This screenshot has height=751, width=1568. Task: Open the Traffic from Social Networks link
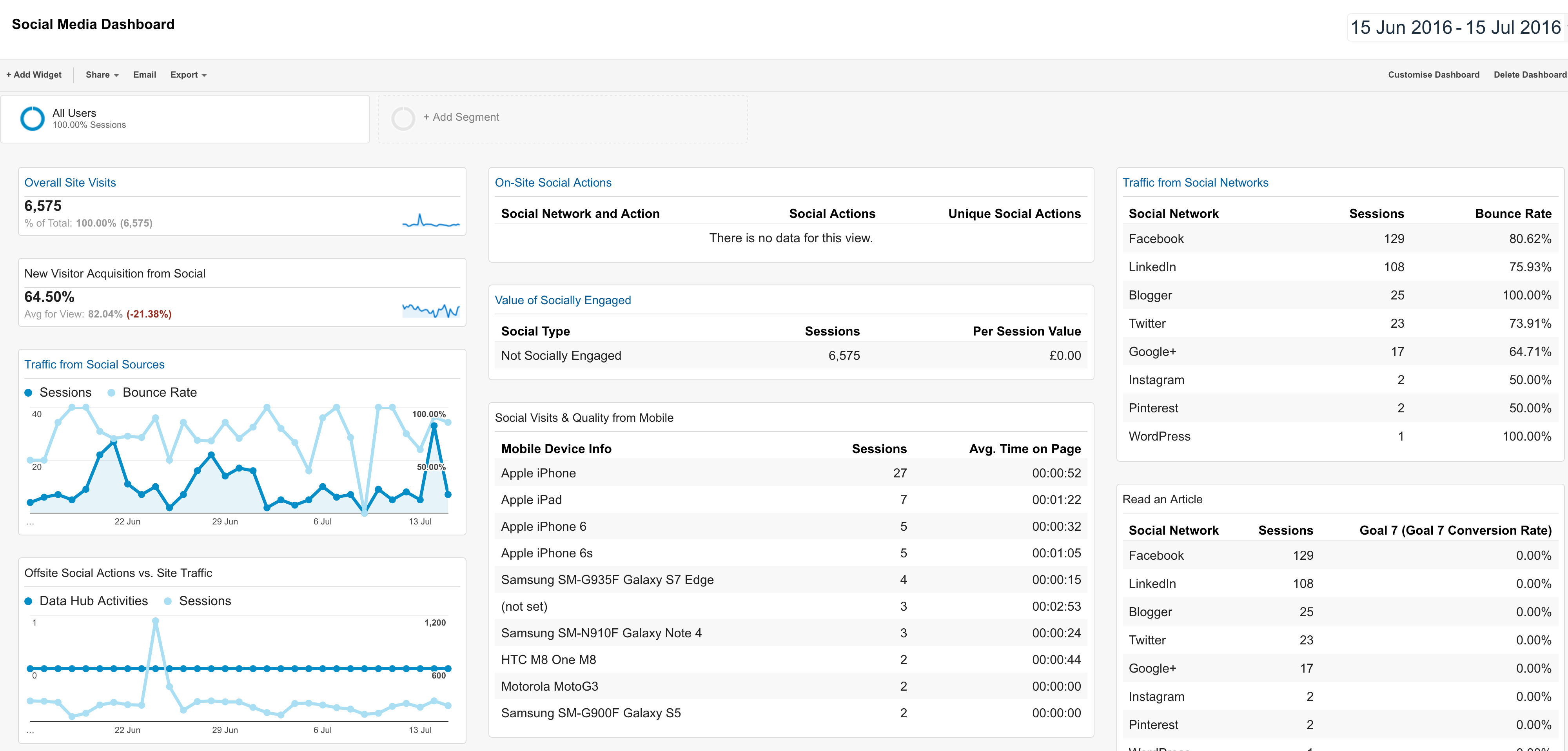pos(1196,183)
